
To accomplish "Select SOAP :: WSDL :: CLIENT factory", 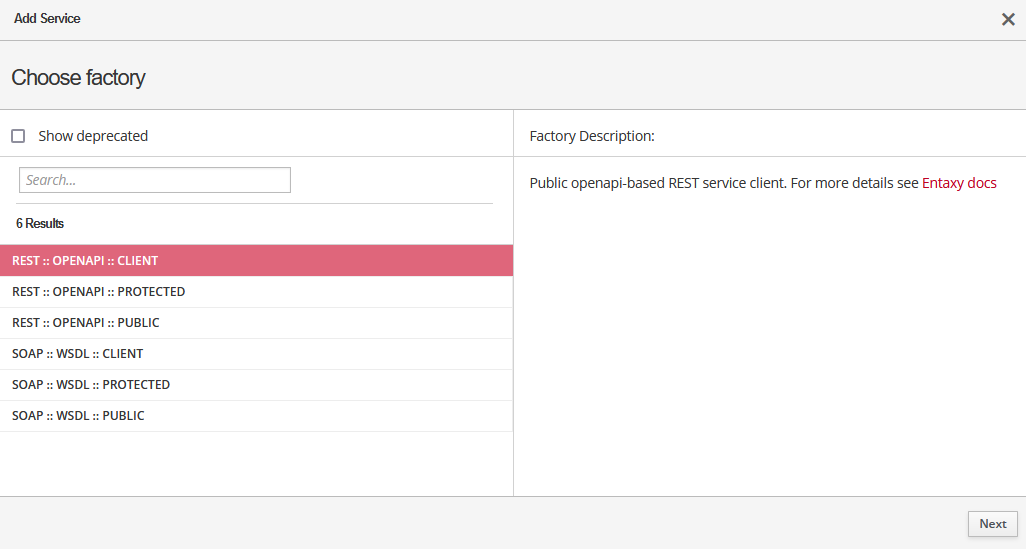I will [x=77, y=354].
